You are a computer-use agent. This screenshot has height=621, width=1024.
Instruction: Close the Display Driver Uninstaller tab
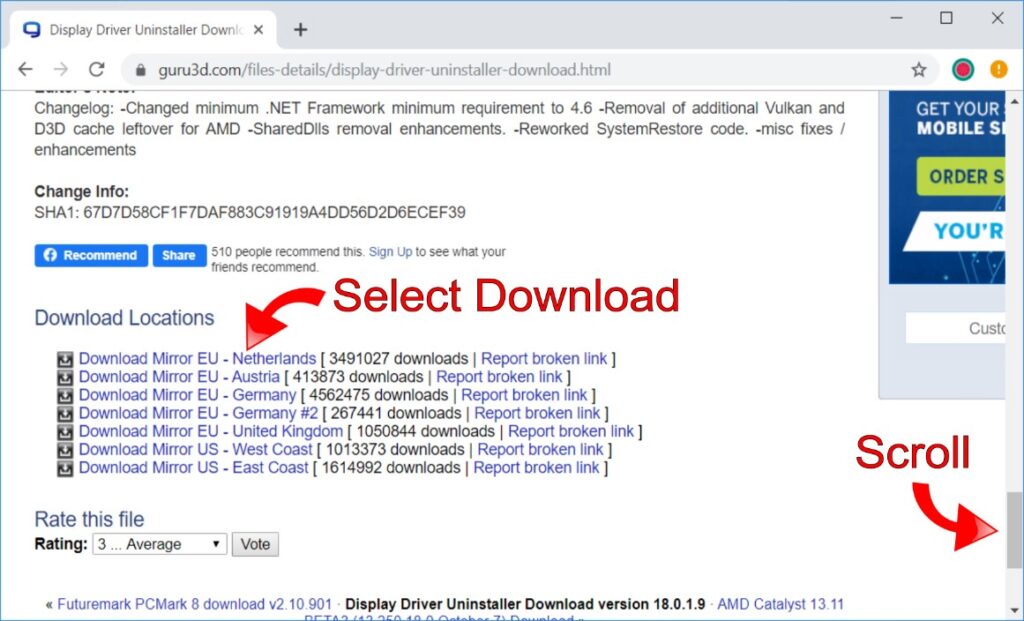pyautogui.click(x=260, y=30)
